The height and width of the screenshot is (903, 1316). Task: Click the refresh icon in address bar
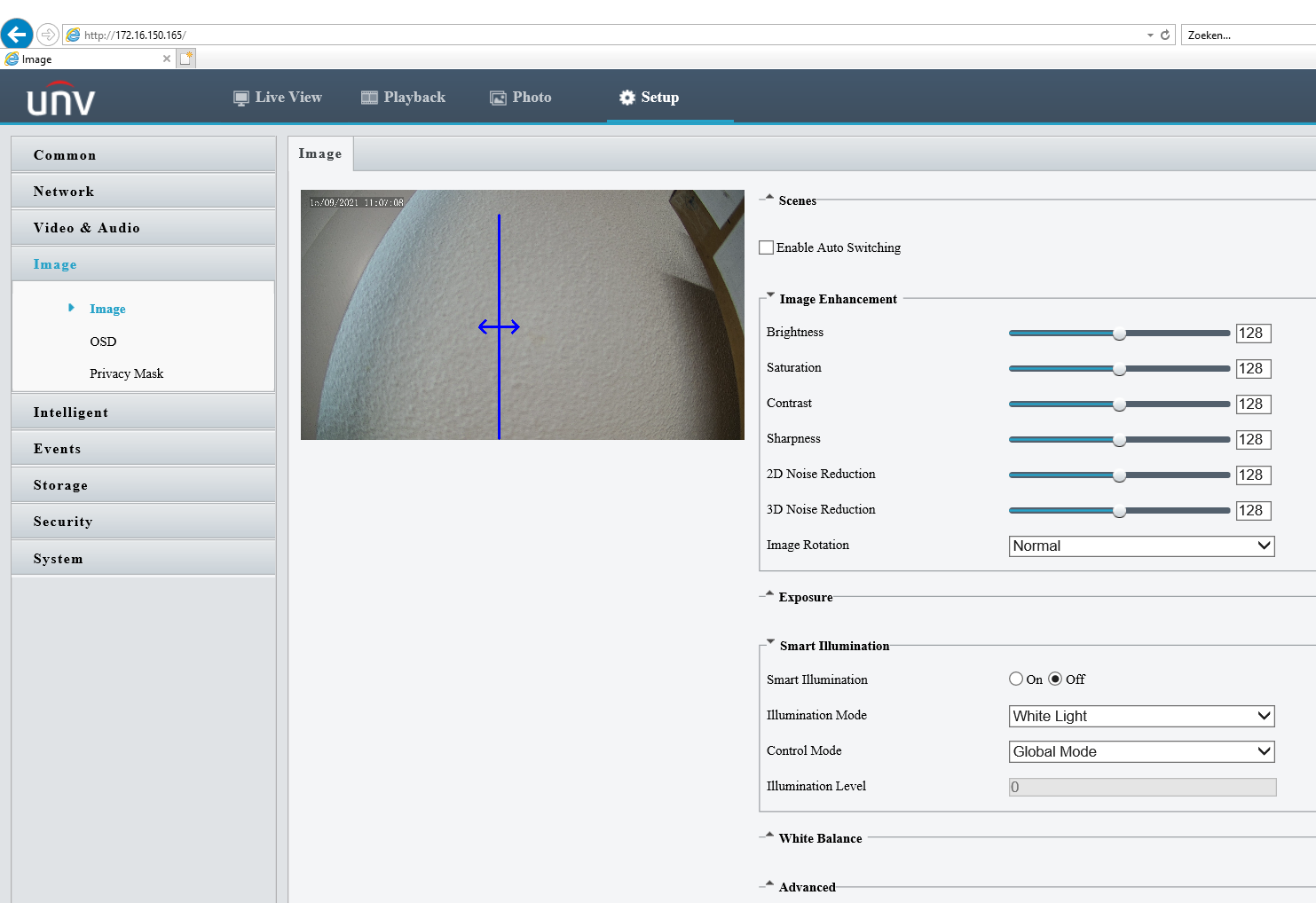(x=1165, y=35)
